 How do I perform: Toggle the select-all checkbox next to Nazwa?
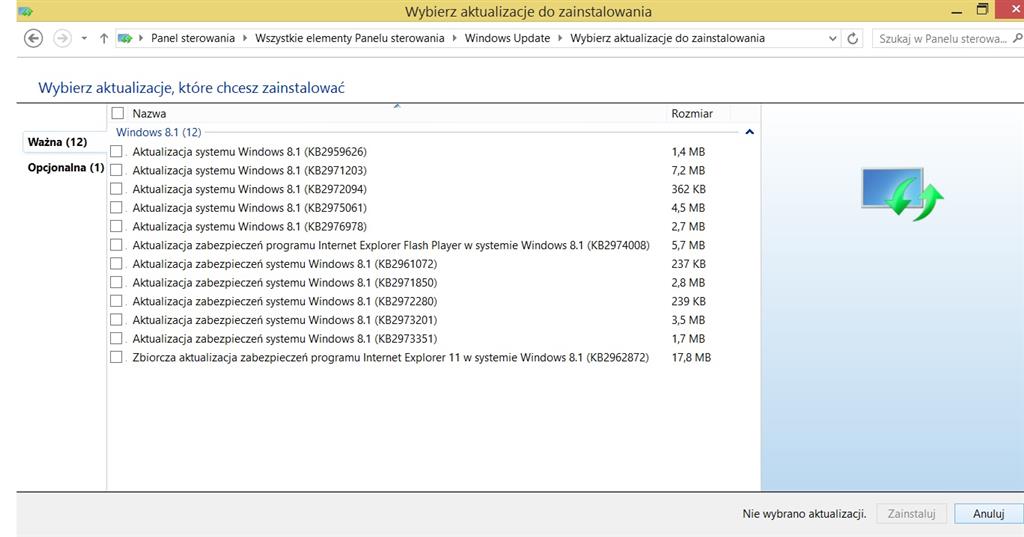[118, 113]
